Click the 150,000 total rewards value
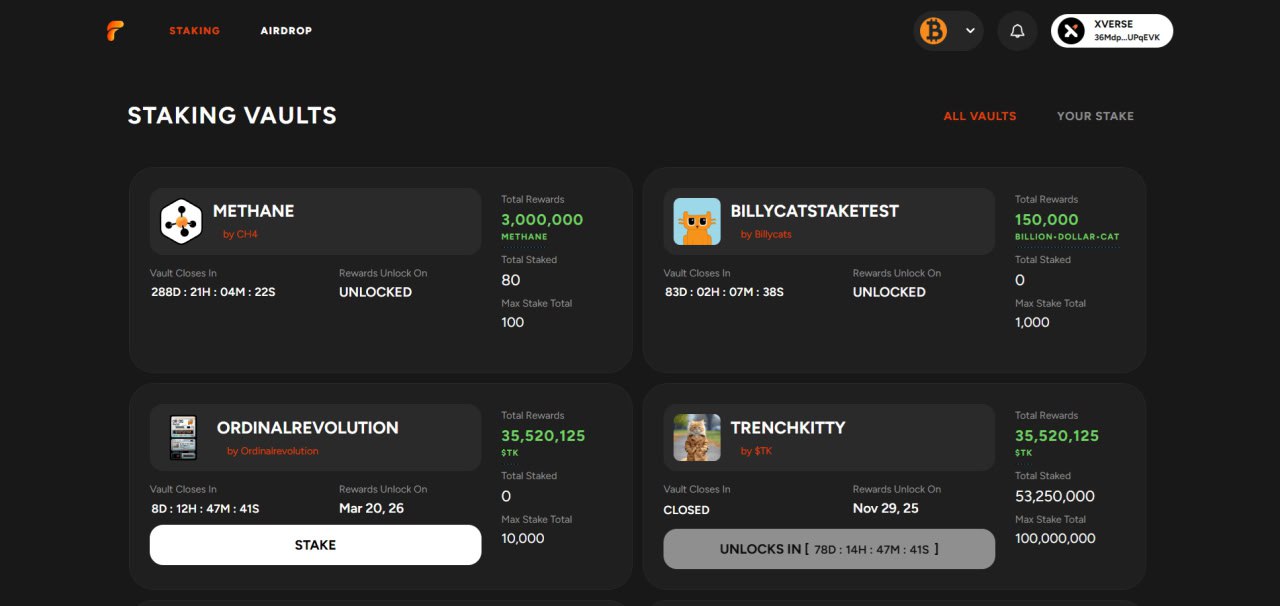 pos(1047,219)
